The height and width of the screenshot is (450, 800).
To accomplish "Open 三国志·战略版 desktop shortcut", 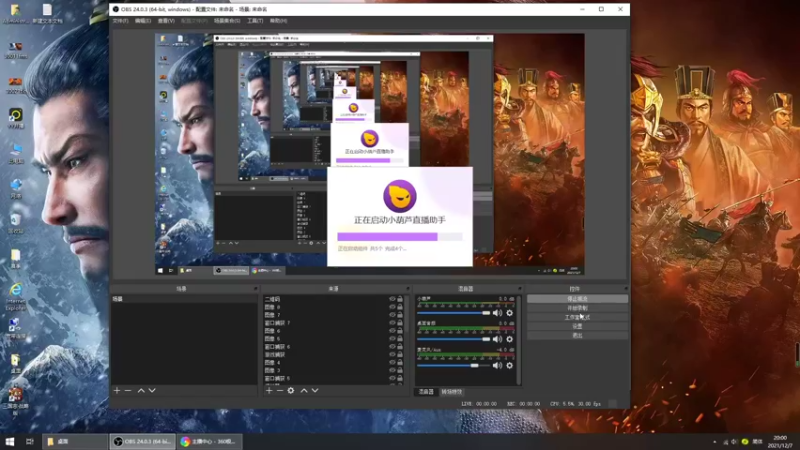I will tap(16, 402).
